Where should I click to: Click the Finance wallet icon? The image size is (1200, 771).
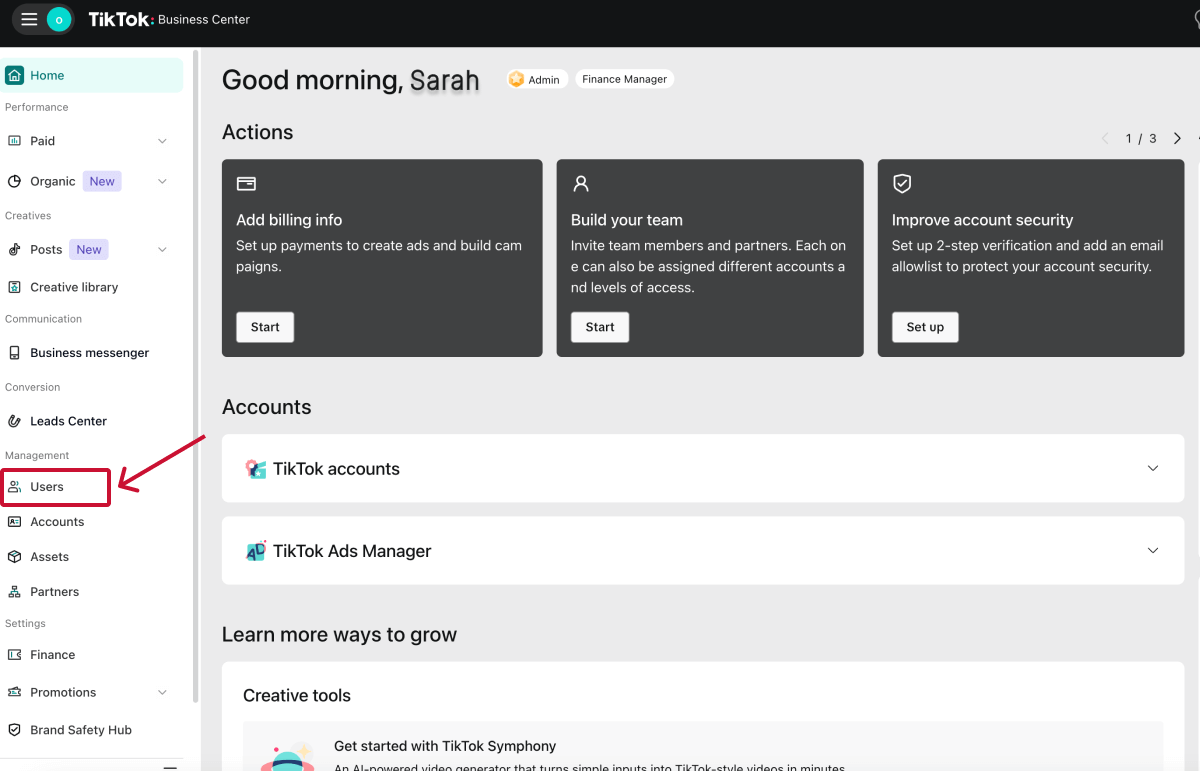[14, 655]
